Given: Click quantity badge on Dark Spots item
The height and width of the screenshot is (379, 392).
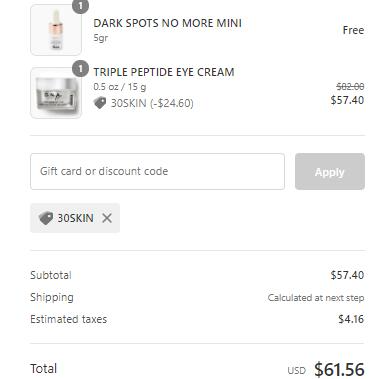Looking at the screenshot, I should 80,6.
